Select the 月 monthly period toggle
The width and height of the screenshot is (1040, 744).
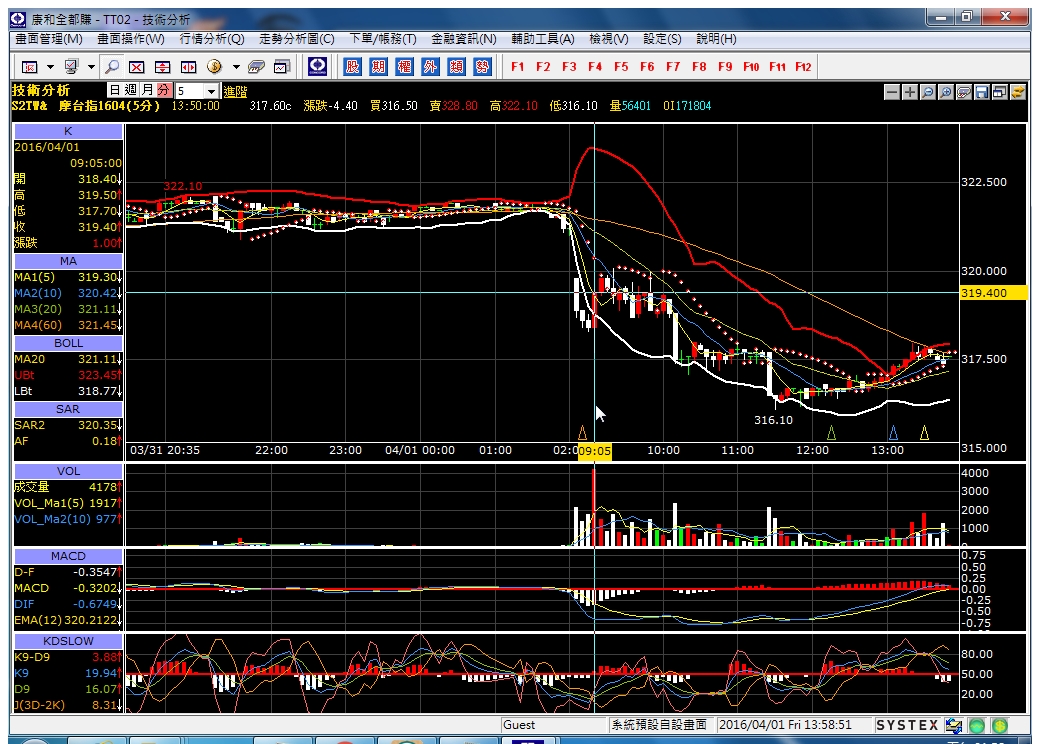[x=147, y=90]
